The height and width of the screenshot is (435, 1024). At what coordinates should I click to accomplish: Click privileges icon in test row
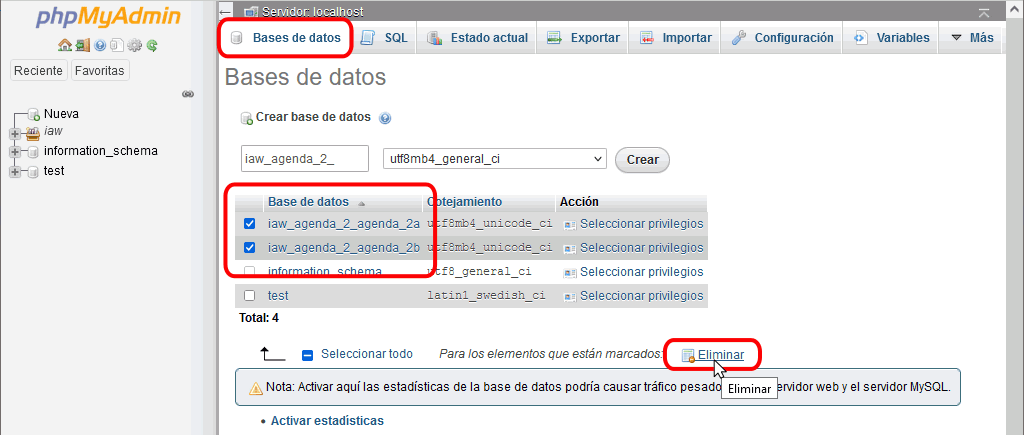click(570, 296)
